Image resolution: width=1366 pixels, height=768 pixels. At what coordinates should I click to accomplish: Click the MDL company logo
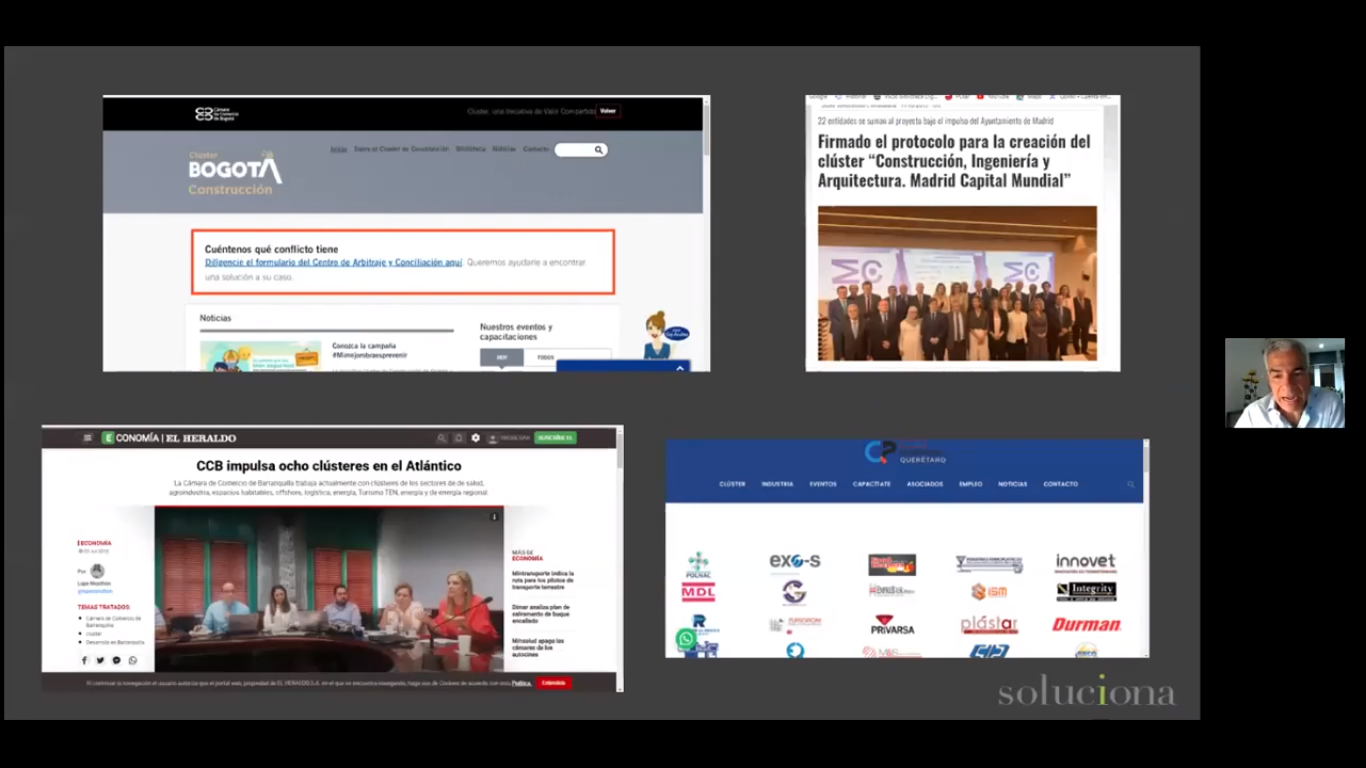[698, 592]
